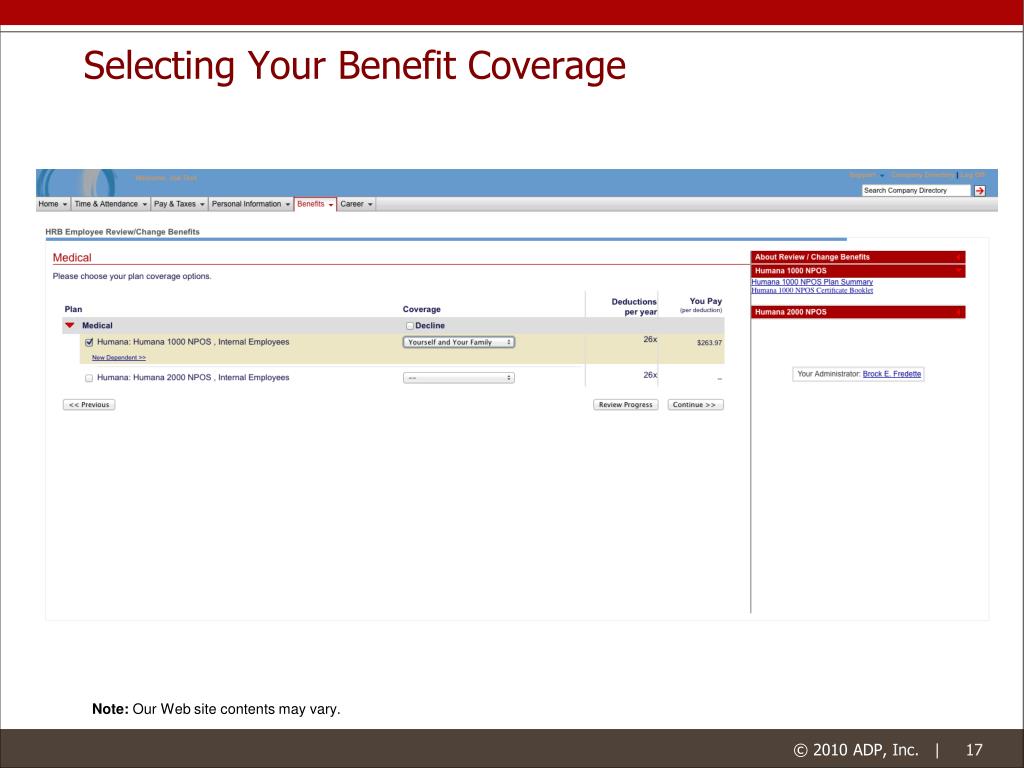Click the << Previous button
Image resolution: width=1024 pixels, height=768 pixels.
pyautogui.click(x=89, y=405)
